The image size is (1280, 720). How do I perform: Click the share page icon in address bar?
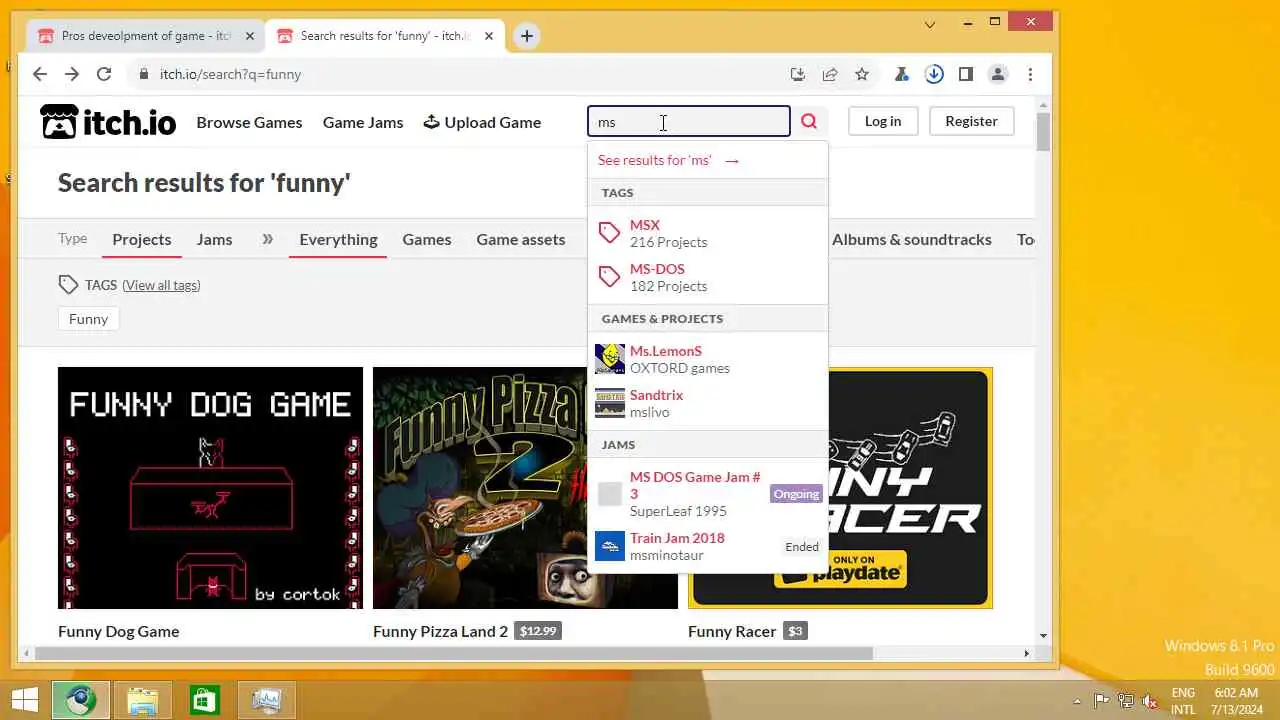click(x=830, y=74)
